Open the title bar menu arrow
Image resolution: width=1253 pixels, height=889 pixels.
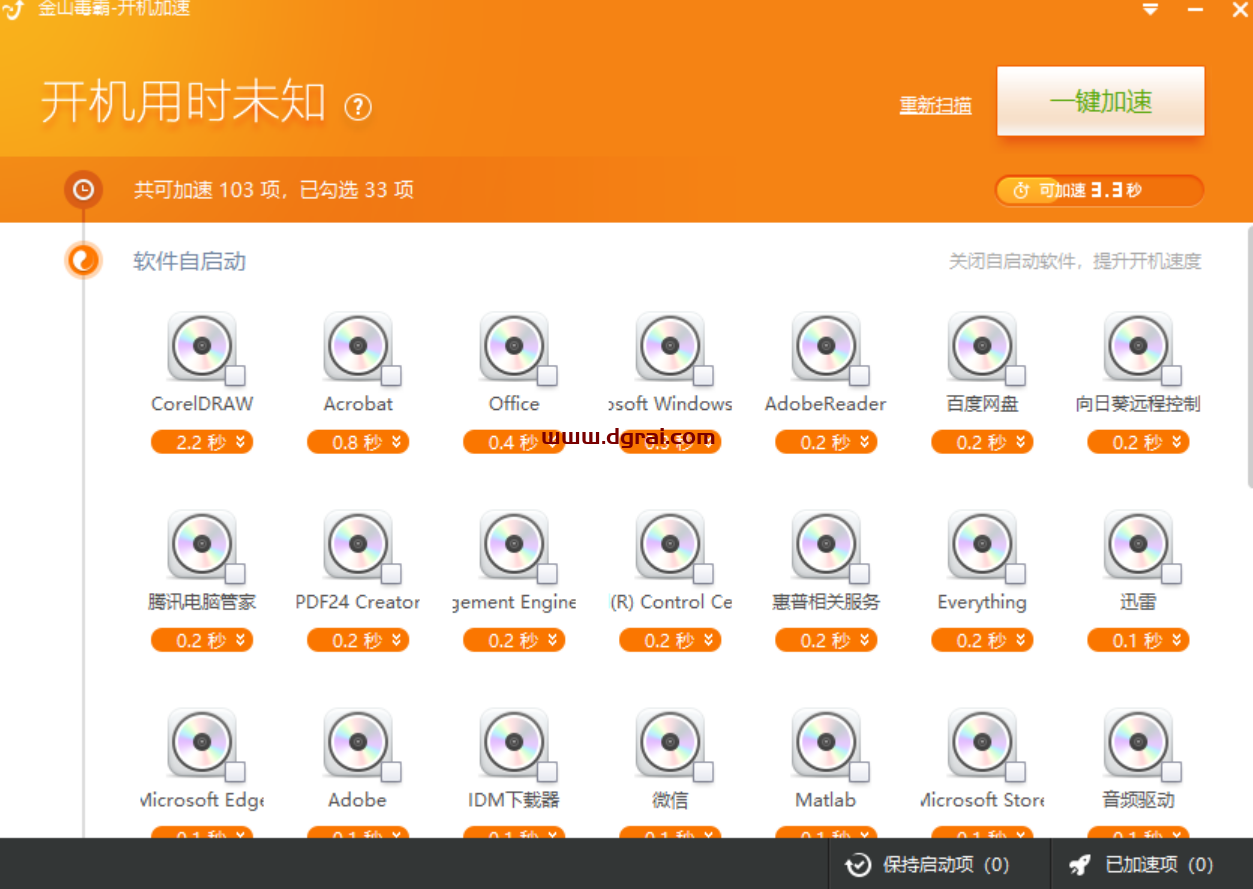[1148, 10]
